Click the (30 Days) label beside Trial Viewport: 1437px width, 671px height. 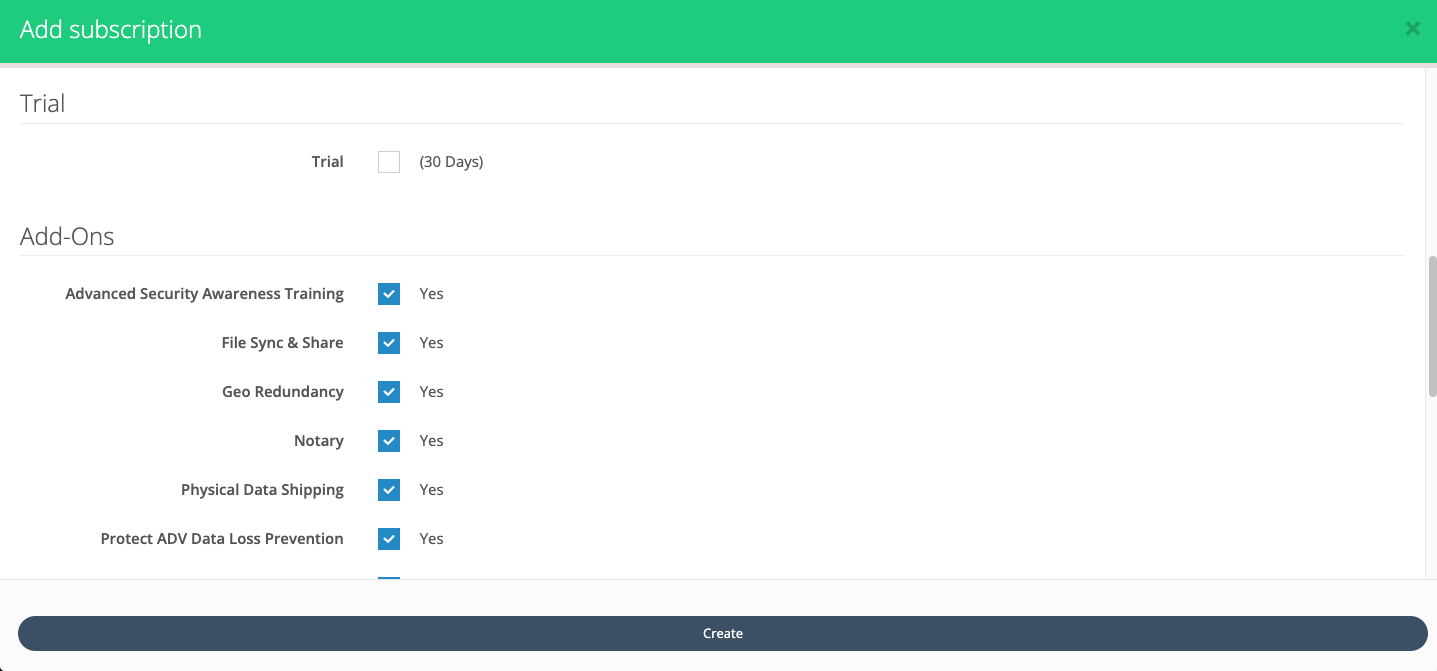tap(451, 161)
